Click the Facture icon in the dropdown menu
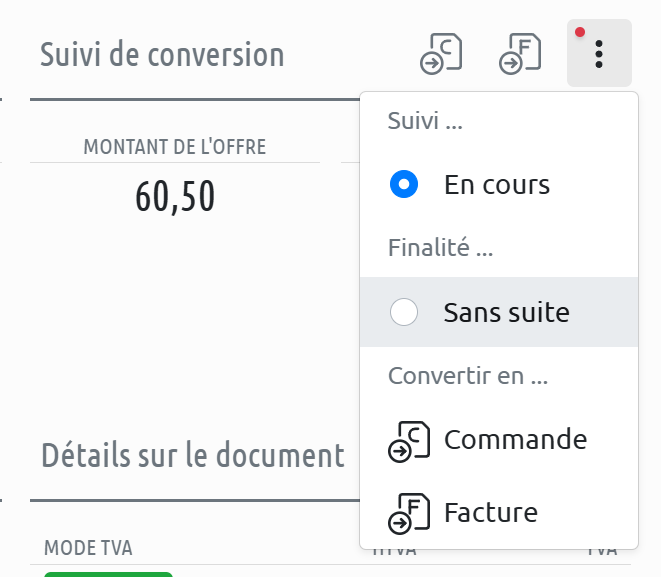 point(408,513)
